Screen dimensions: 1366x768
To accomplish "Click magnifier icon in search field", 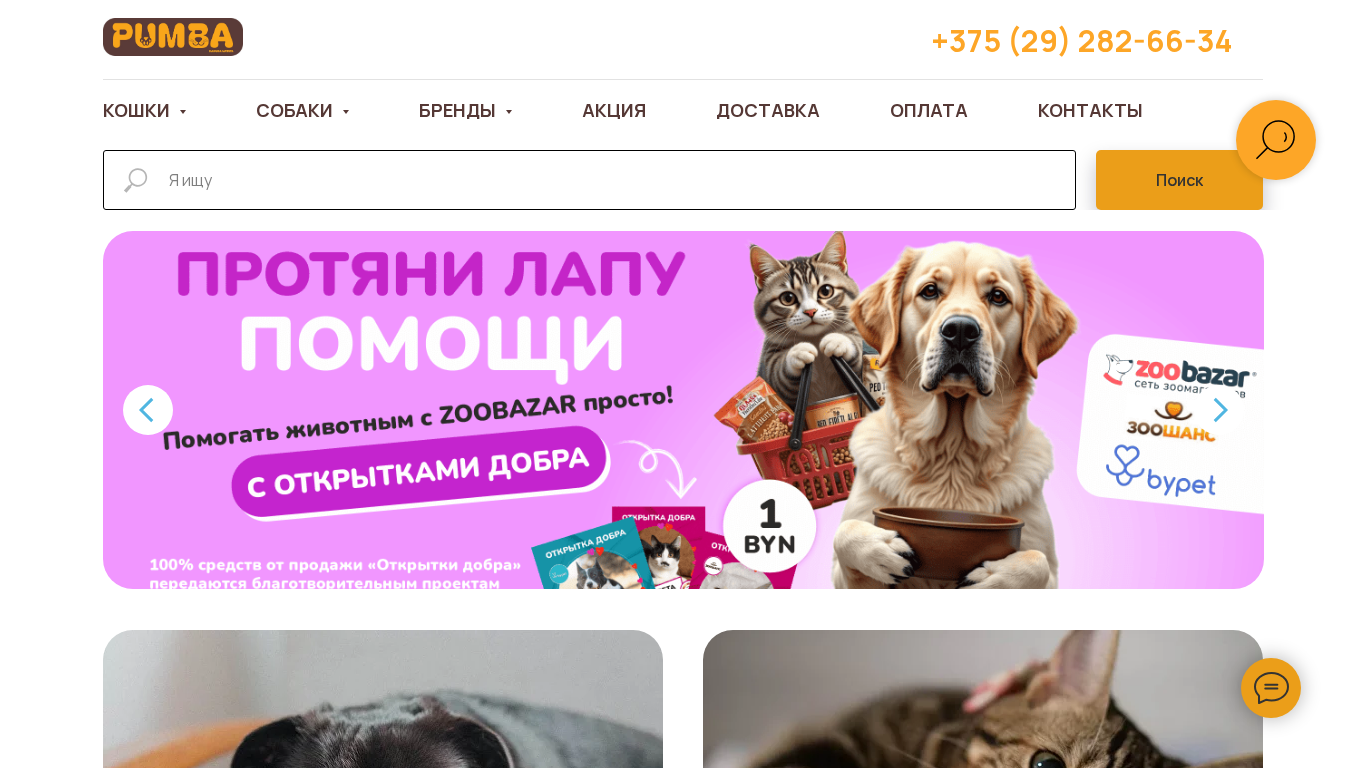I will 136,180.
